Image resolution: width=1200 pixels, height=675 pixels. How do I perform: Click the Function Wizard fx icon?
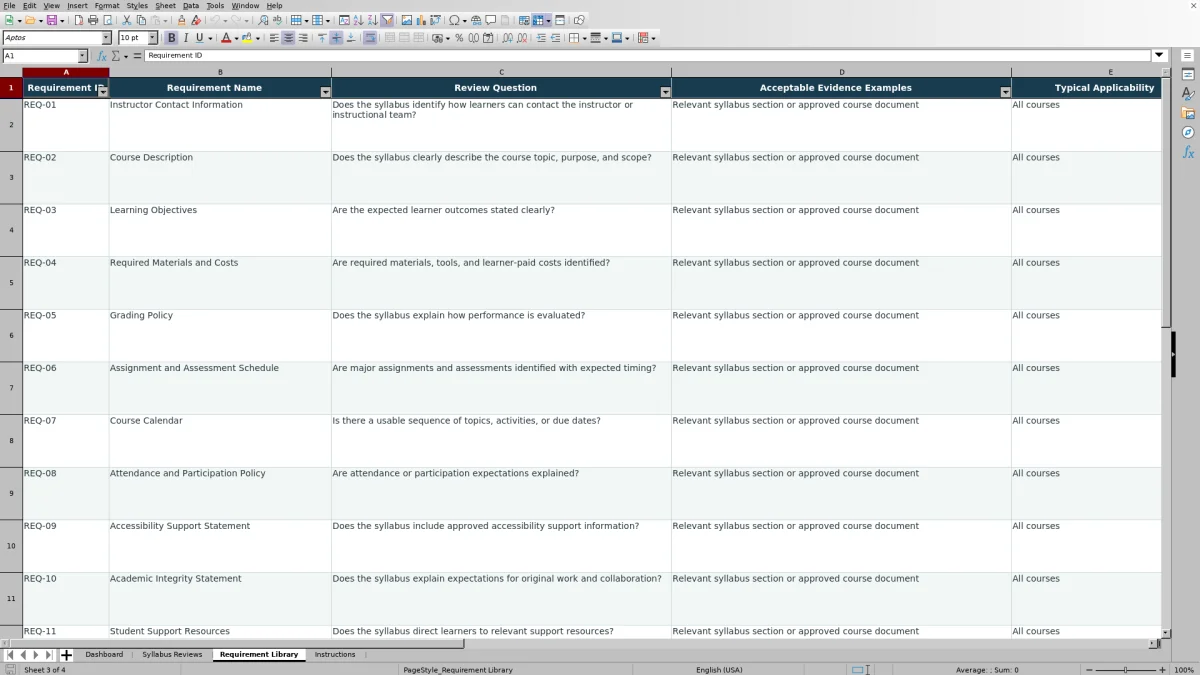(101, 56)
